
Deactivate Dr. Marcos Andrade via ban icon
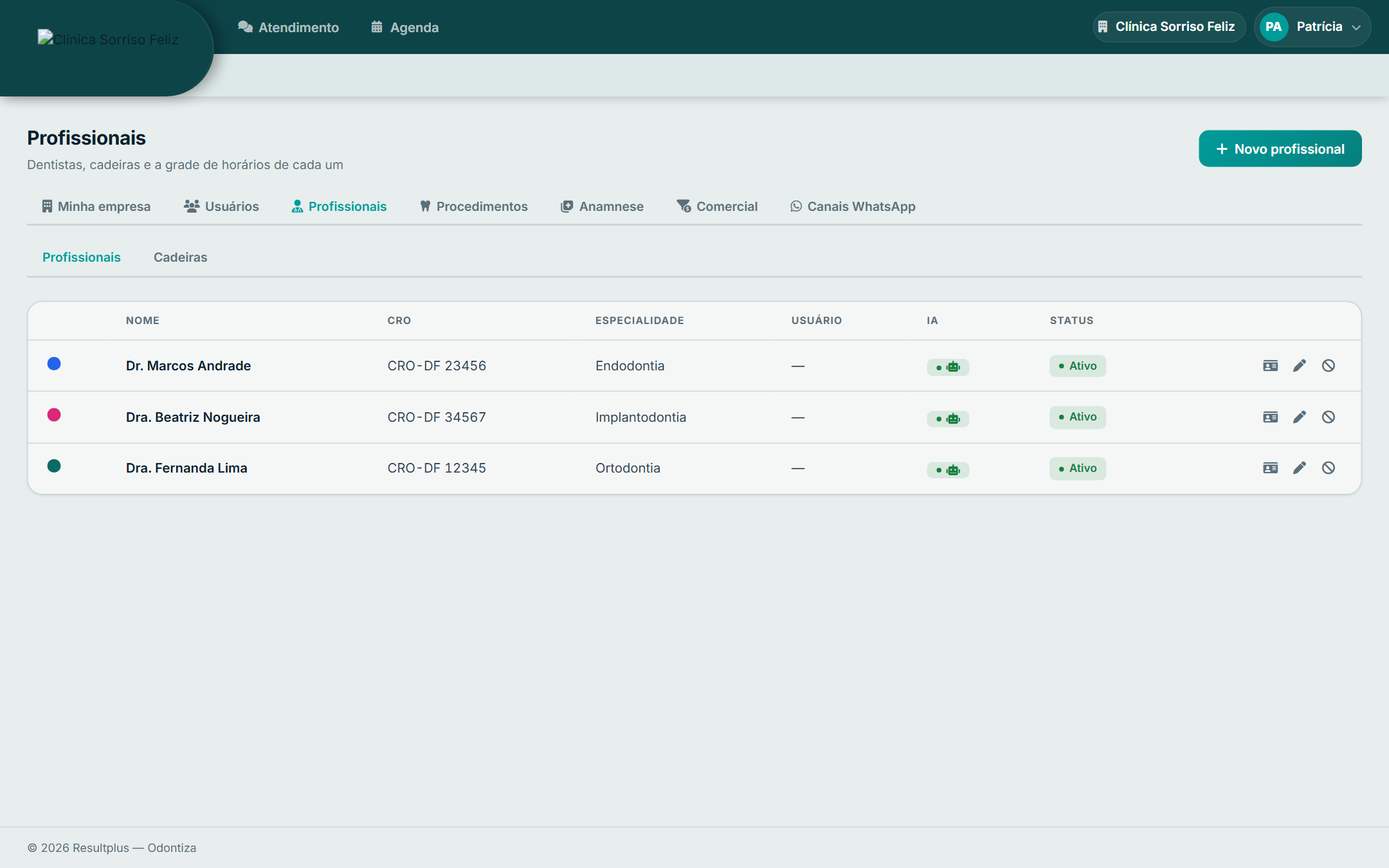point(1329,366)
